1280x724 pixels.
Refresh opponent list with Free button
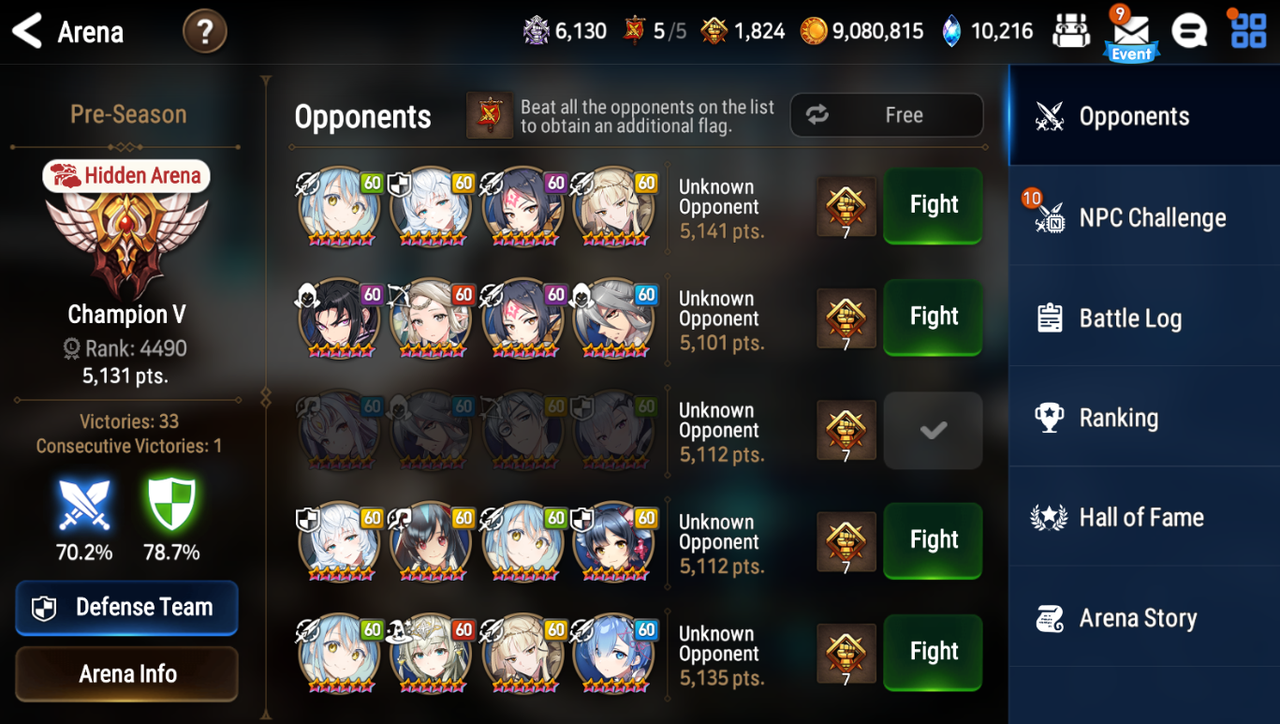pos(887,115)
